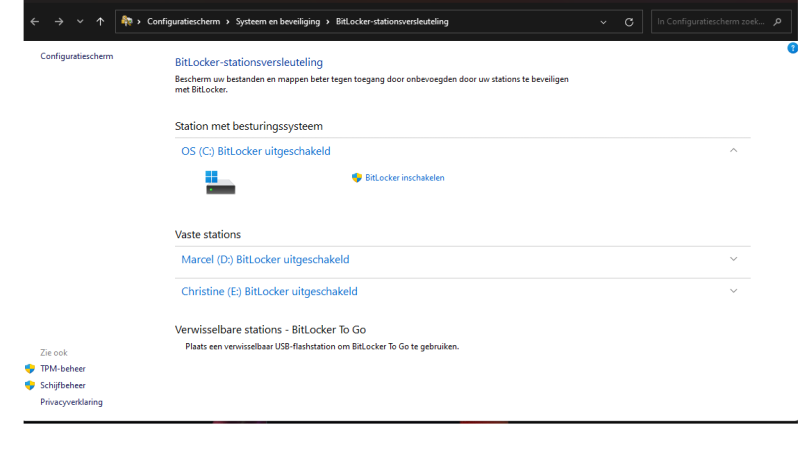Click the Forward navigation arrow
Viewport: 800px width, 450px height.
(58, 21)
